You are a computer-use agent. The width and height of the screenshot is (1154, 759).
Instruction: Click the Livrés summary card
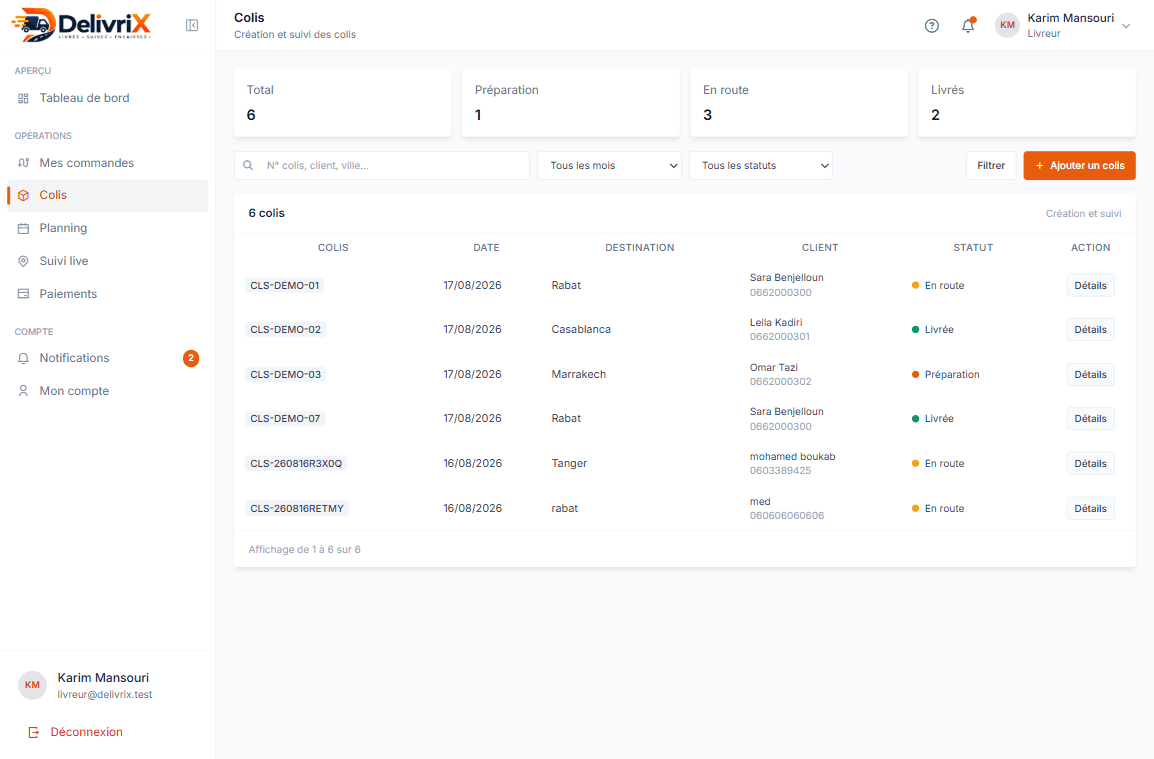click(x=1027, y=103)
